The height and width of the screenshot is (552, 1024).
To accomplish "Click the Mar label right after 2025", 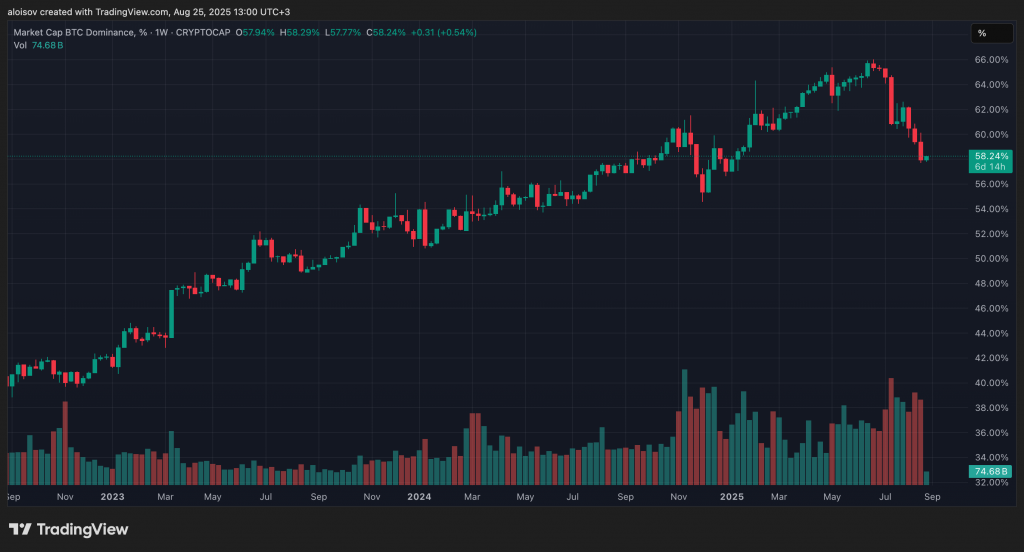I will coord(778,496).
